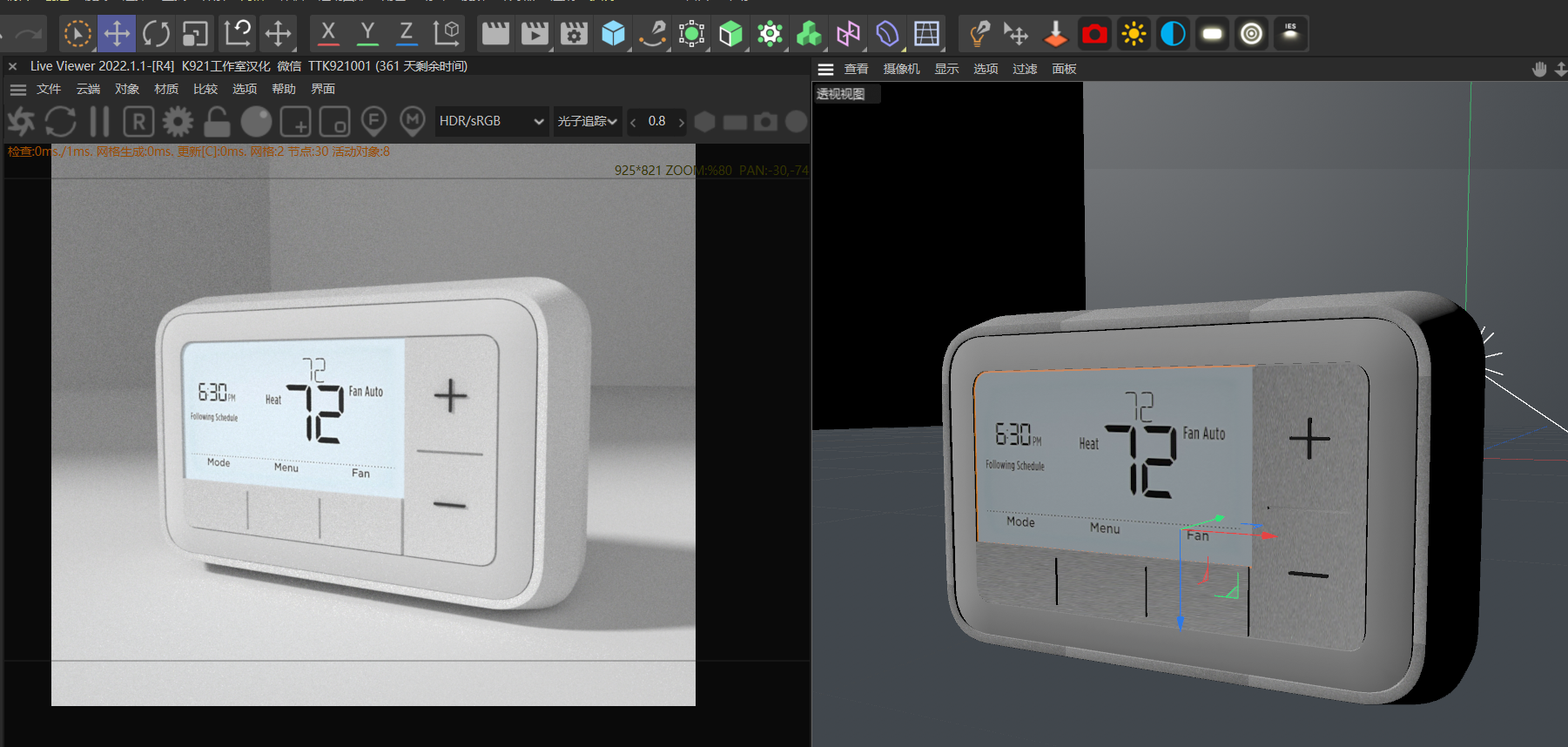Render to picture viewer clapperboard with play
Image resolution: width=1568 pixels, height=747 pixels.
pyautogui.click(x=535, y=34)
